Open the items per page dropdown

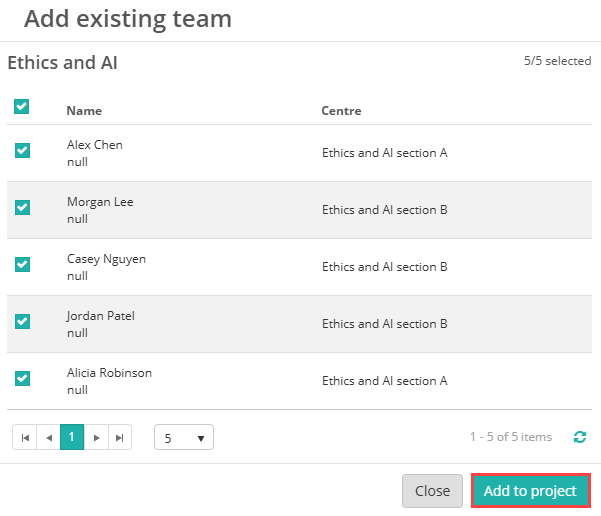click(184, 437)
